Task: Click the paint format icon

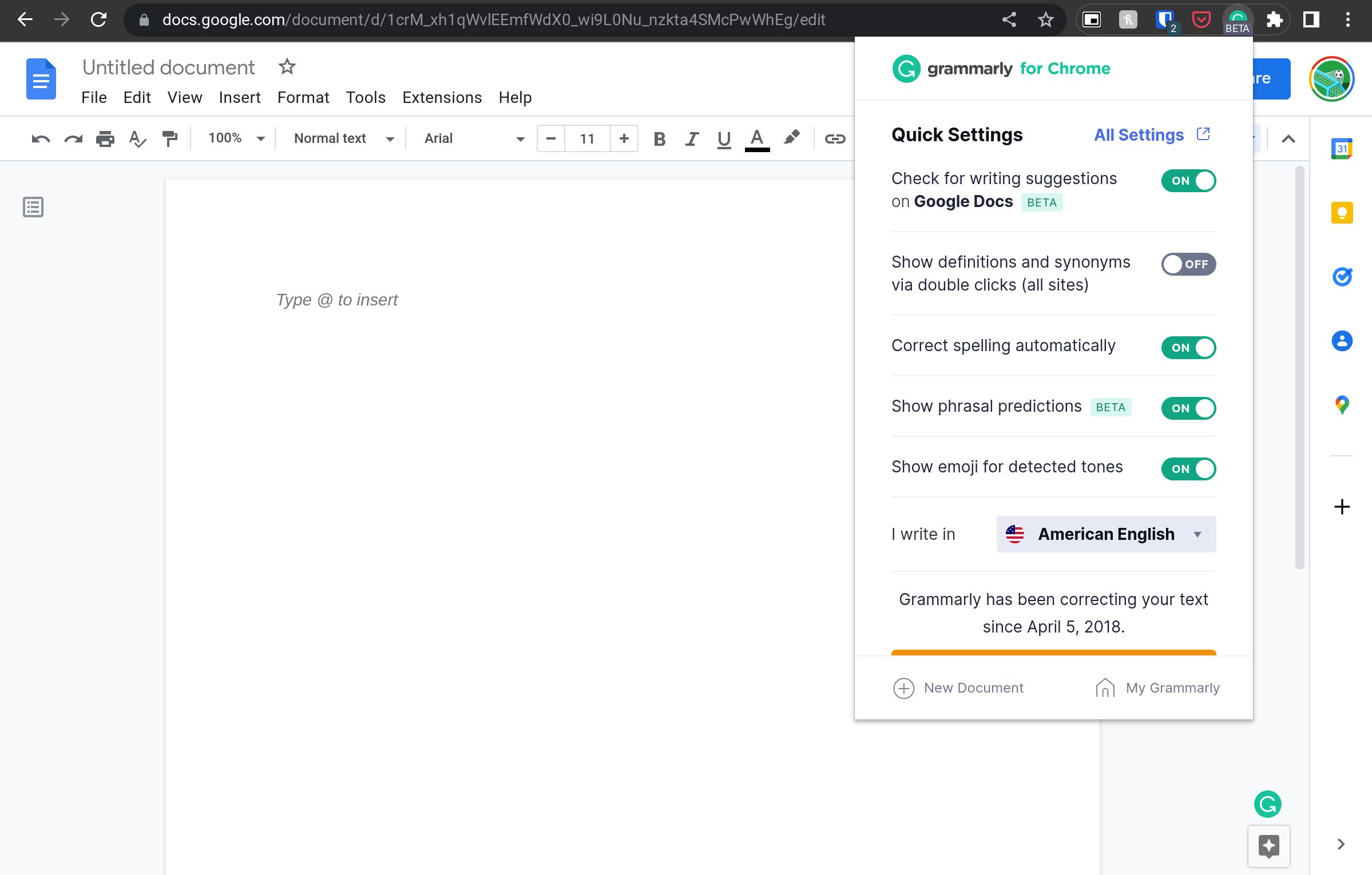Action: tap(170, 138)
